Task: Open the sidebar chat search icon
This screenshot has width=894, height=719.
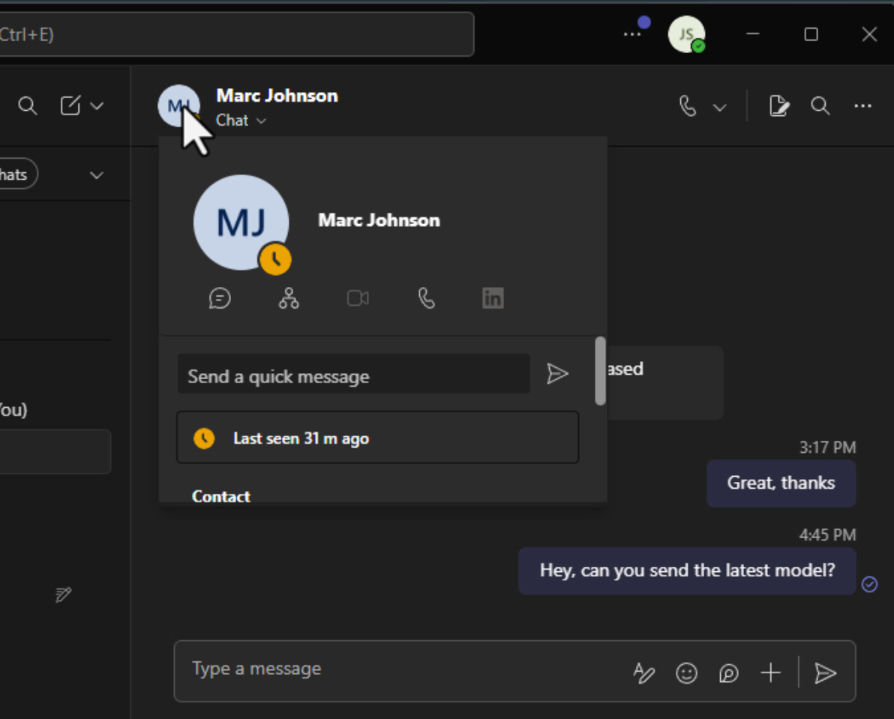Action: pyautogui.click(x=27, y=105)
